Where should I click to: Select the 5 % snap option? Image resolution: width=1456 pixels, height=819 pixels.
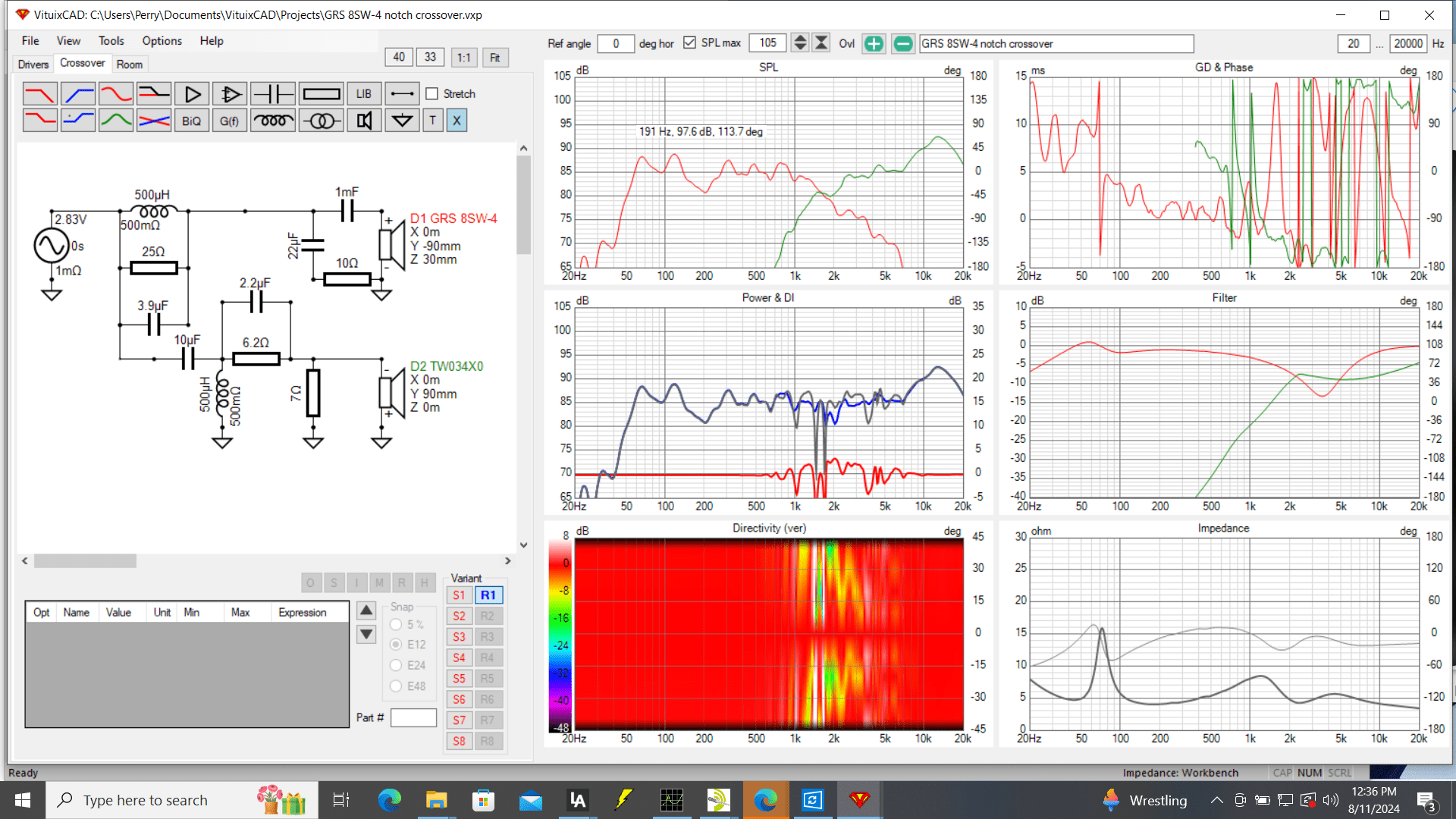point(396,624)
